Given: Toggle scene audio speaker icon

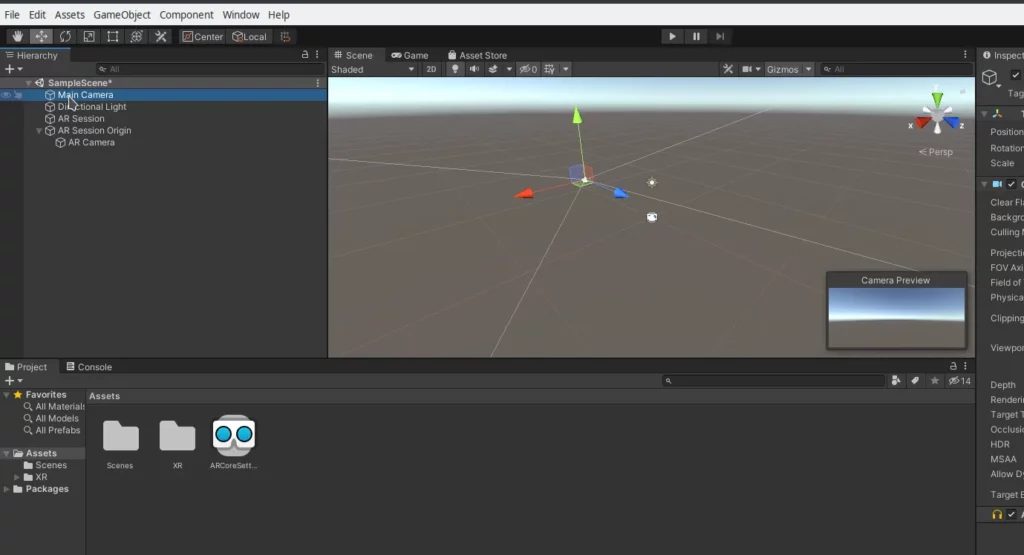Looking at the screenshot, I should pyautogui.click(x=474, y=69).
